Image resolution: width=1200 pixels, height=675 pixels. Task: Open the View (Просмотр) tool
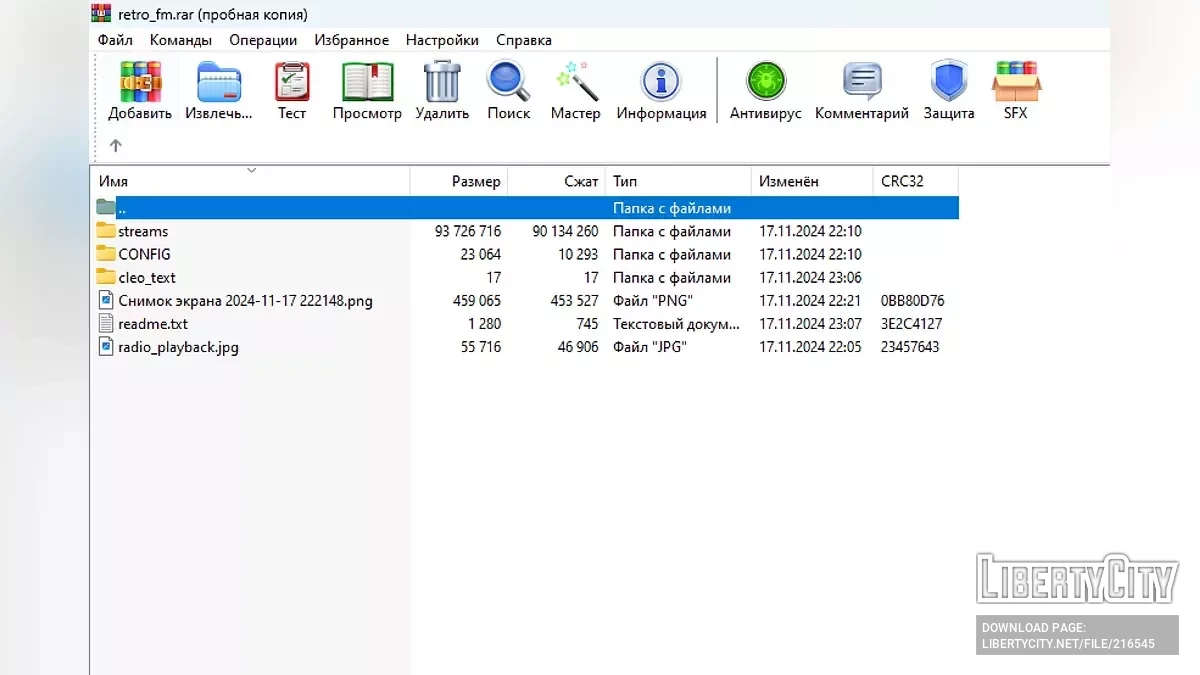[x=367, y=82]
